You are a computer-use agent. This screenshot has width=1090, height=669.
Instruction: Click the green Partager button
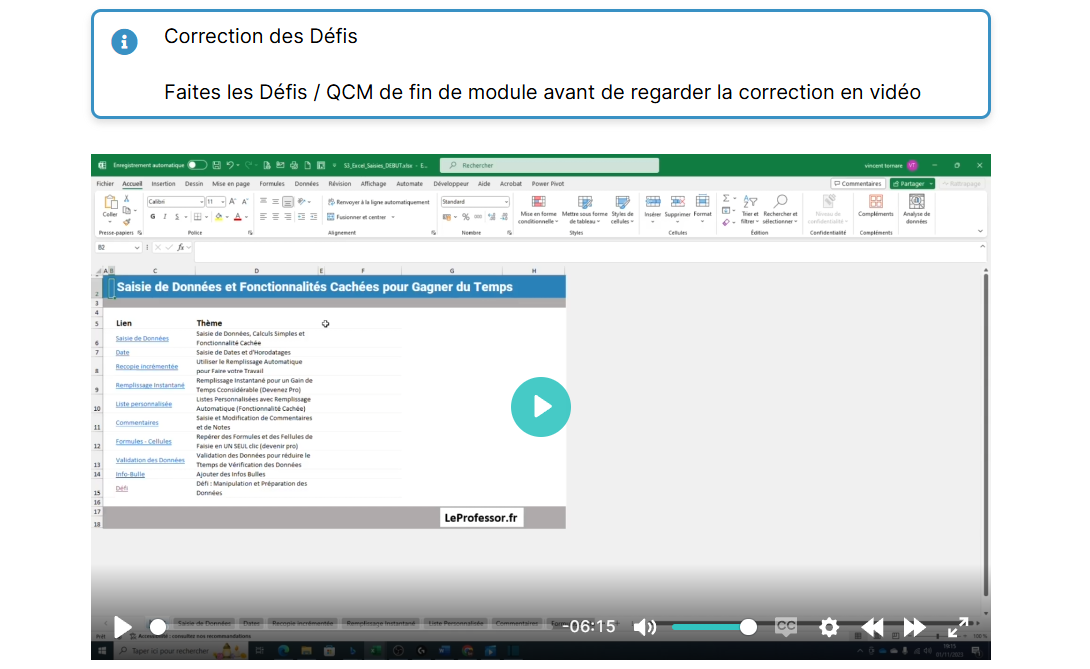point(911,184)
